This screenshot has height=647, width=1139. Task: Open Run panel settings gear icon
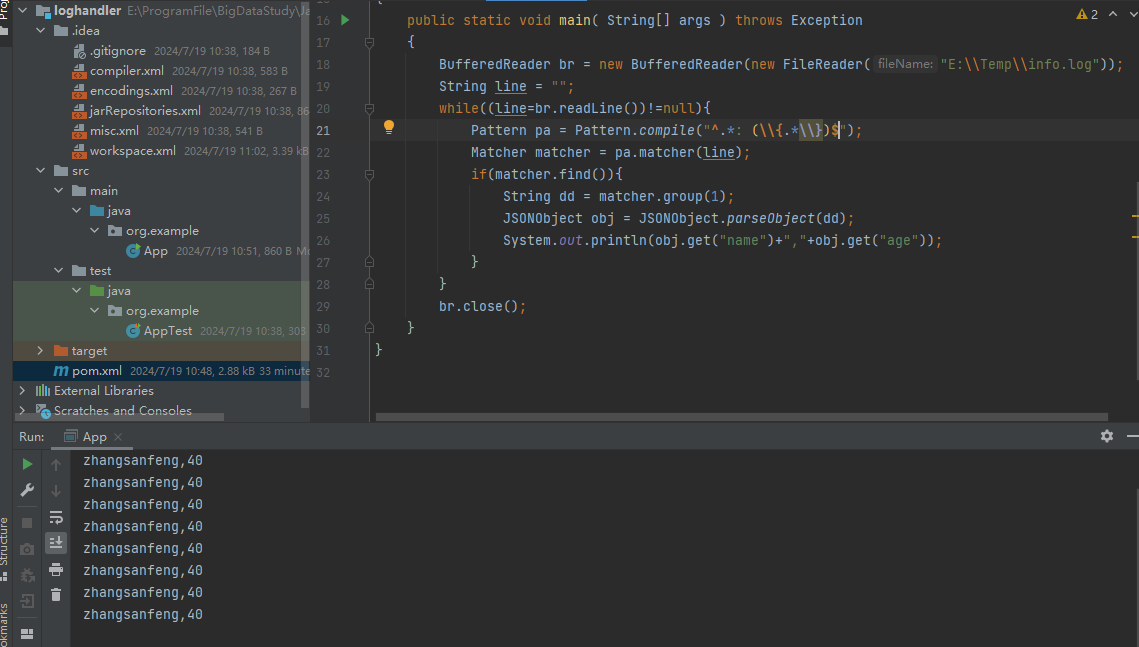[x=1107, y=436]
